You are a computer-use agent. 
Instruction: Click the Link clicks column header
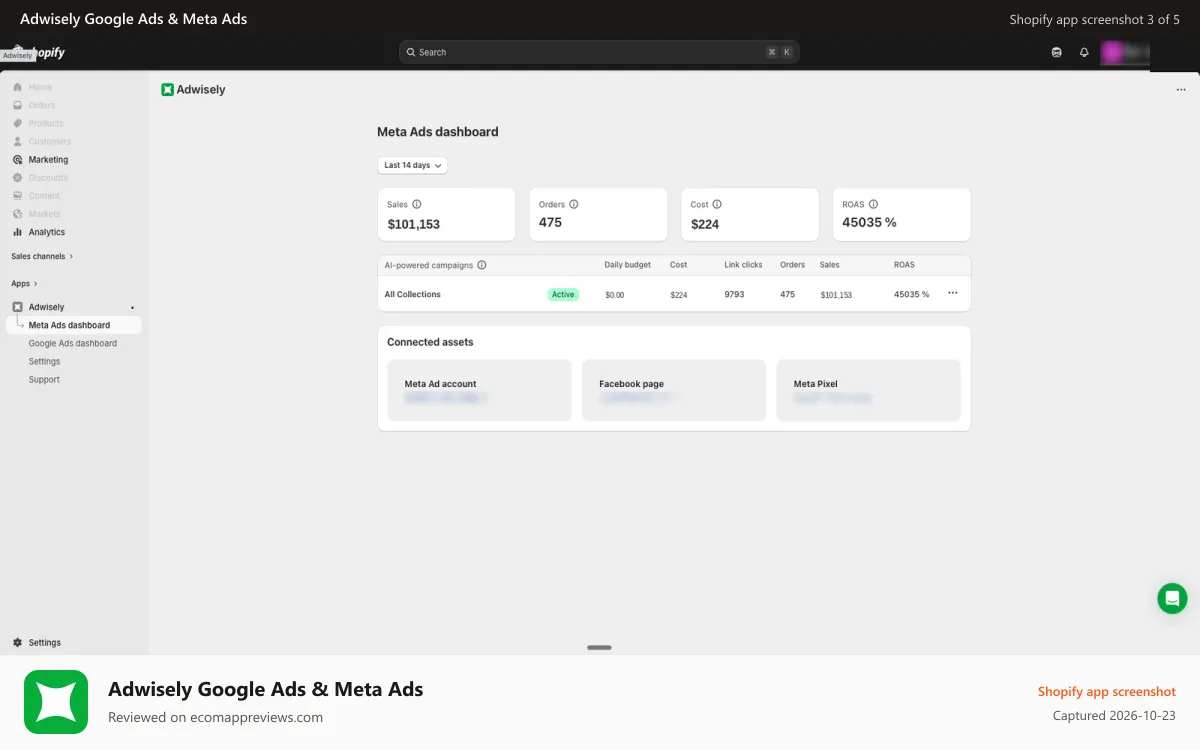click(x=743, y=265)
